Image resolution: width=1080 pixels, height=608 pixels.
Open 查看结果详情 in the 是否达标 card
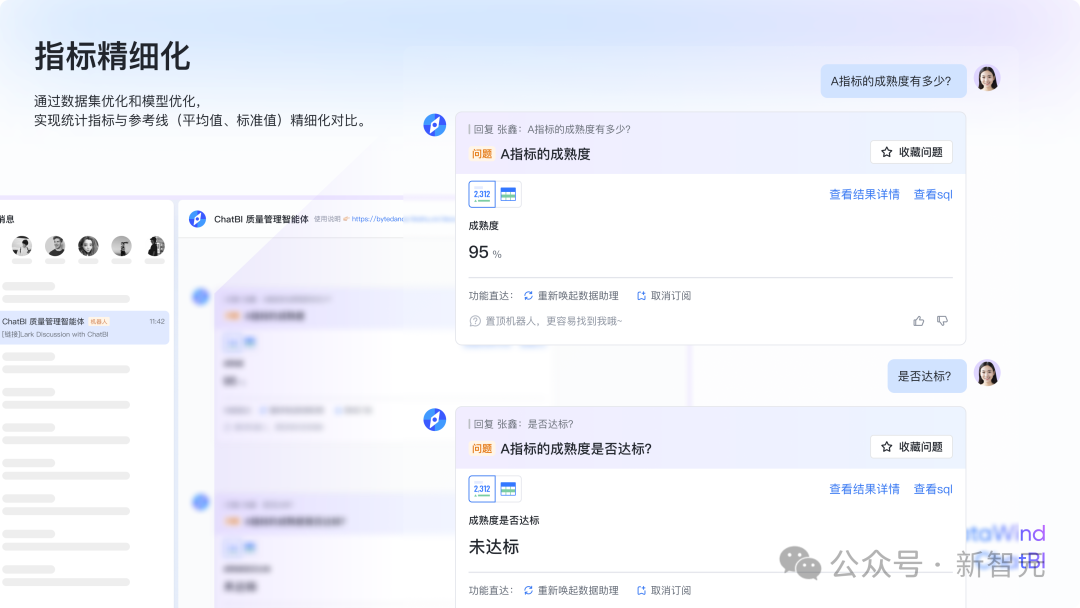(x=864, y=489)
